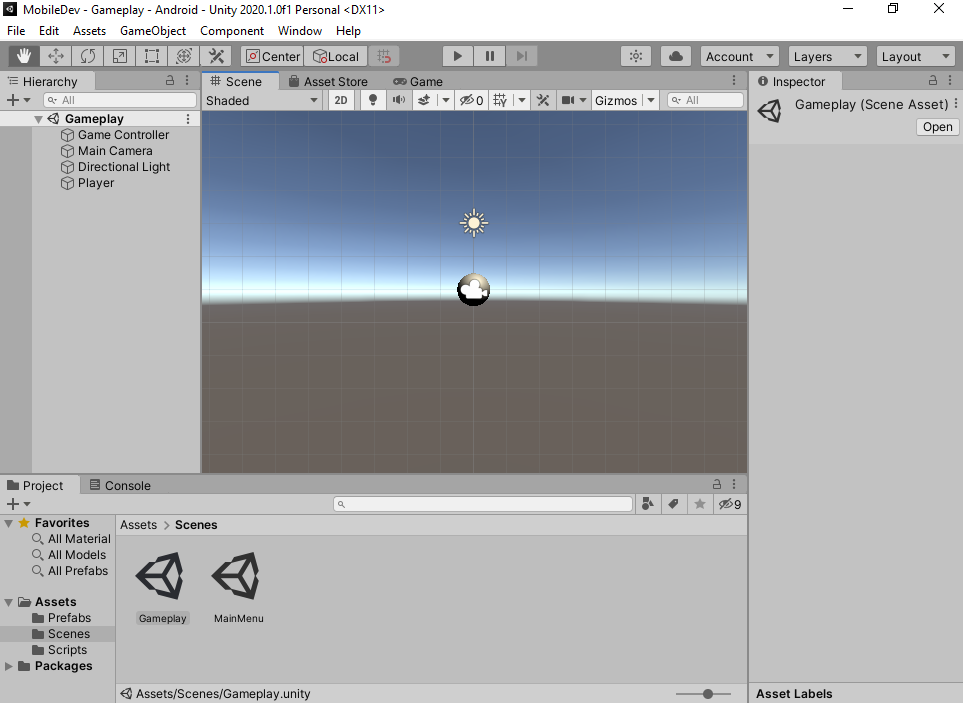The image size is (963, 703).
Task: Switch to the Asset Store tab
Action: coord(328,82)
